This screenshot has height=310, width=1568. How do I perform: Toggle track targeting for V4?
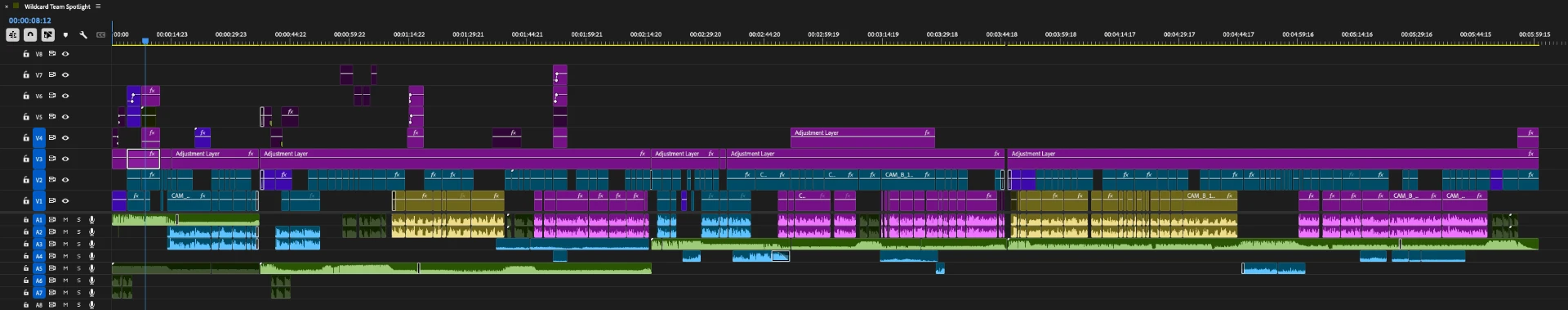coord(38,137)
